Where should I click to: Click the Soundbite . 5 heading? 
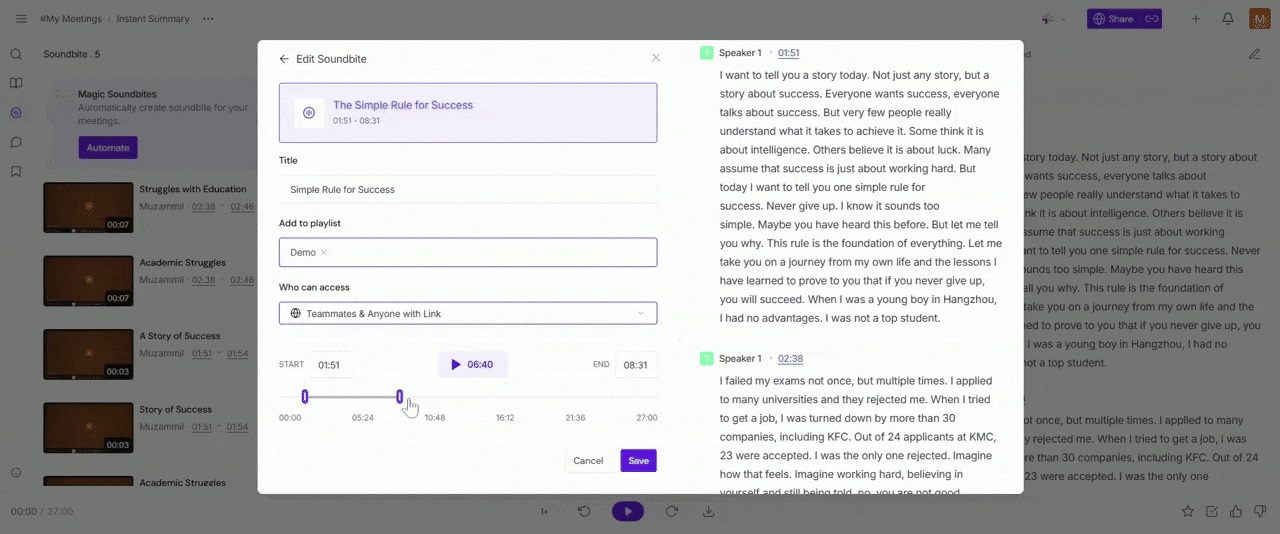[72, 54]
